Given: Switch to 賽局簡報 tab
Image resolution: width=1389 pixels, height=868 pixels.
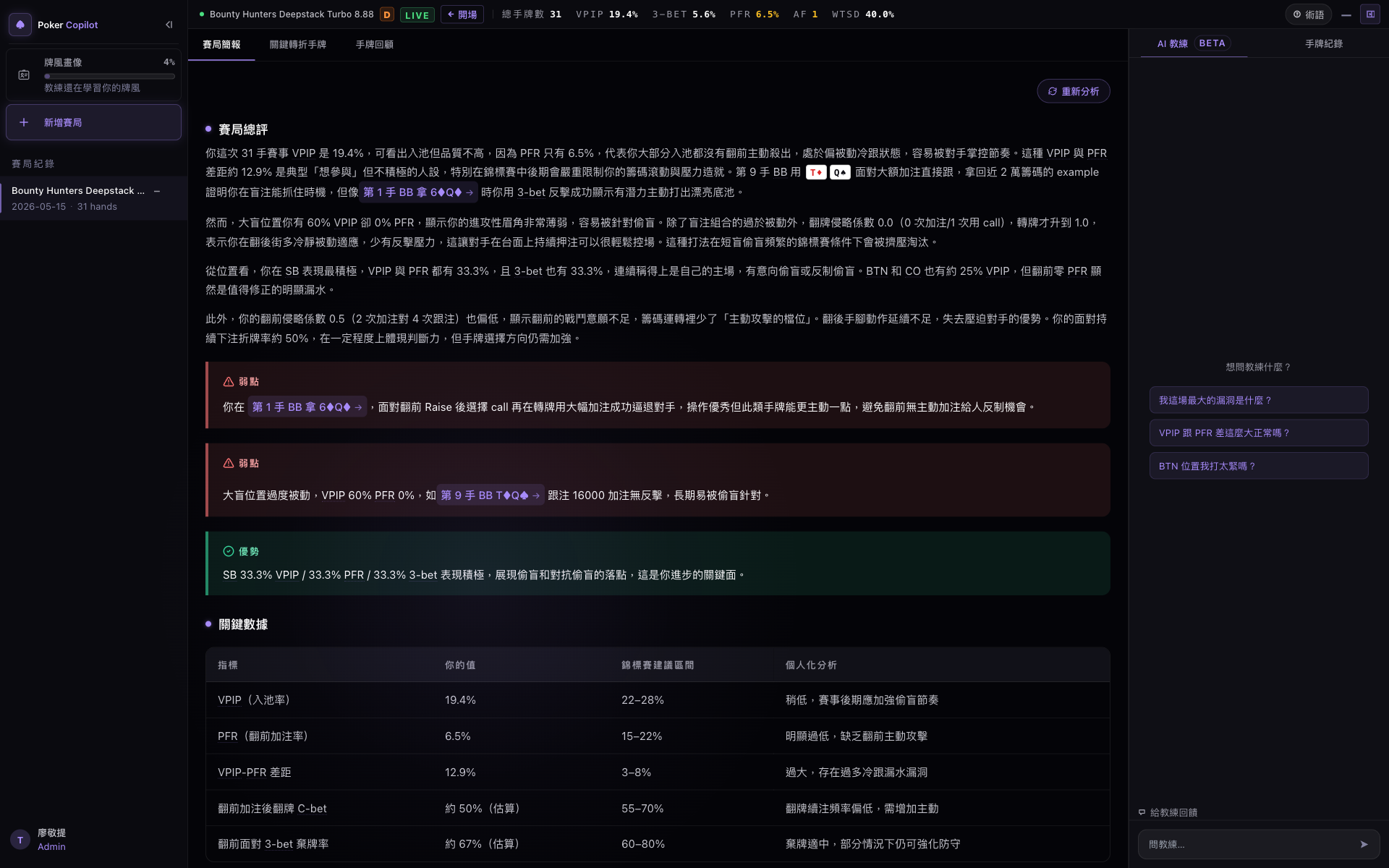Looking at the screenshot, I should [221, 44].
